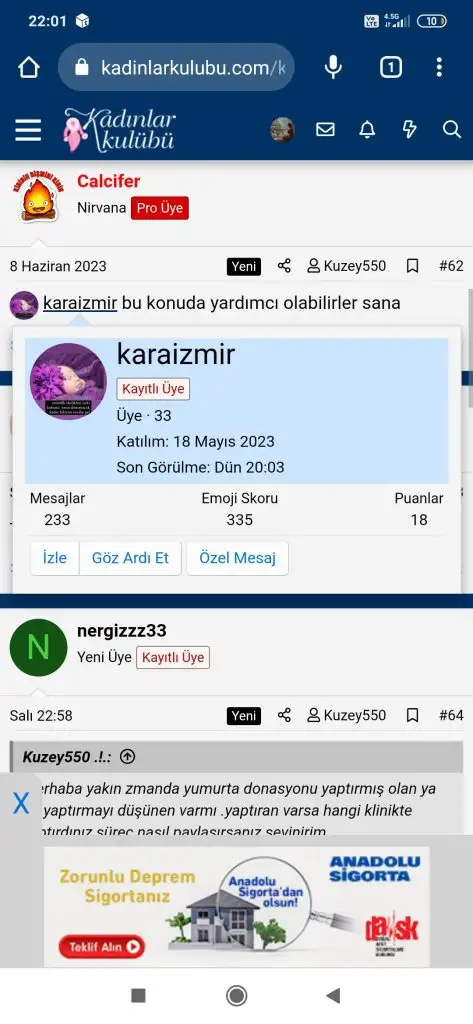
Task: Tap the lightning bolt What's New icon
Action: (409, 129)
